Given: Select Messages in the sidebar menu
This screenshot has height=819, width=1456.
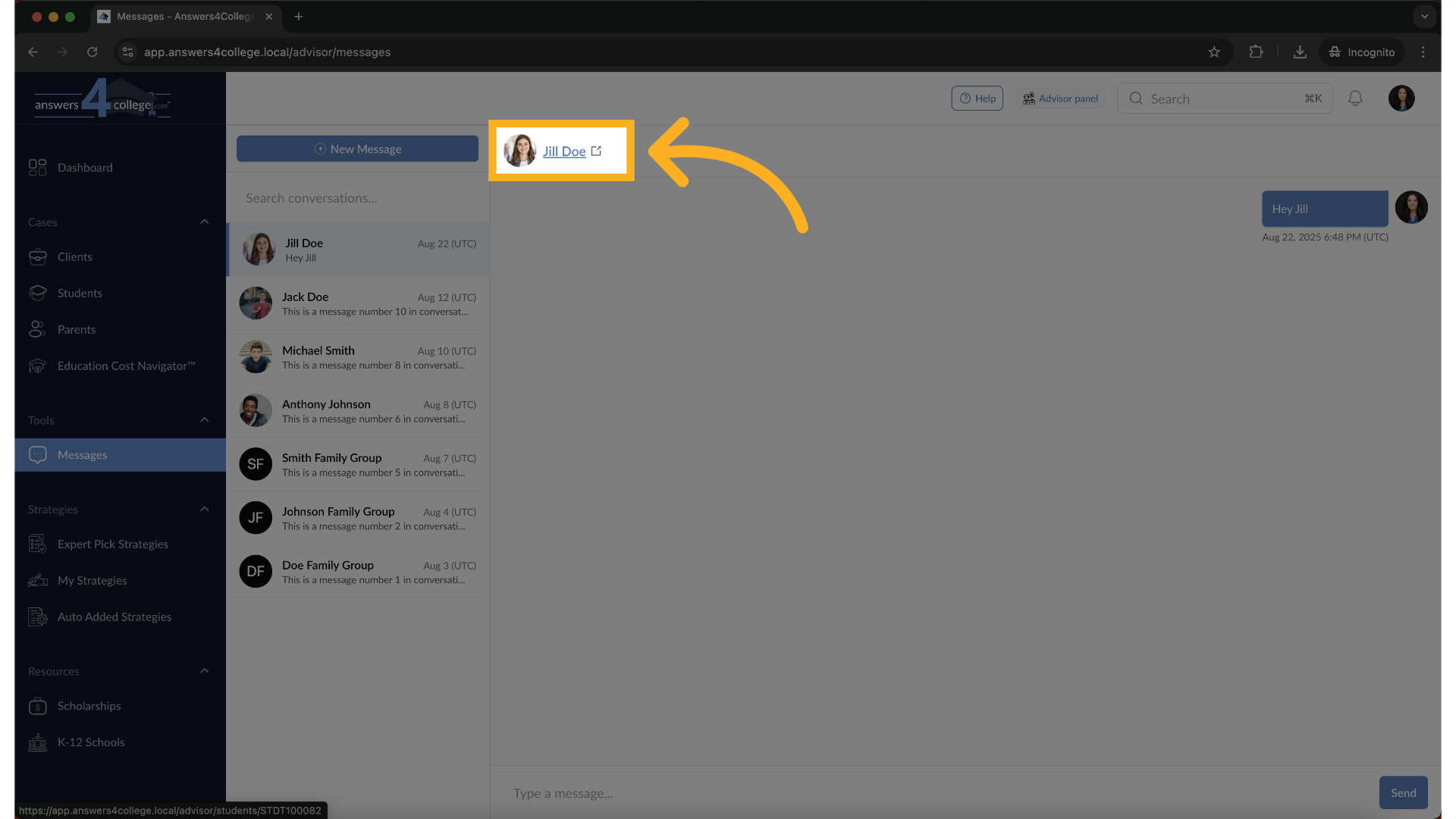Looking at the screenshot, I should click(x=82, y=454).
